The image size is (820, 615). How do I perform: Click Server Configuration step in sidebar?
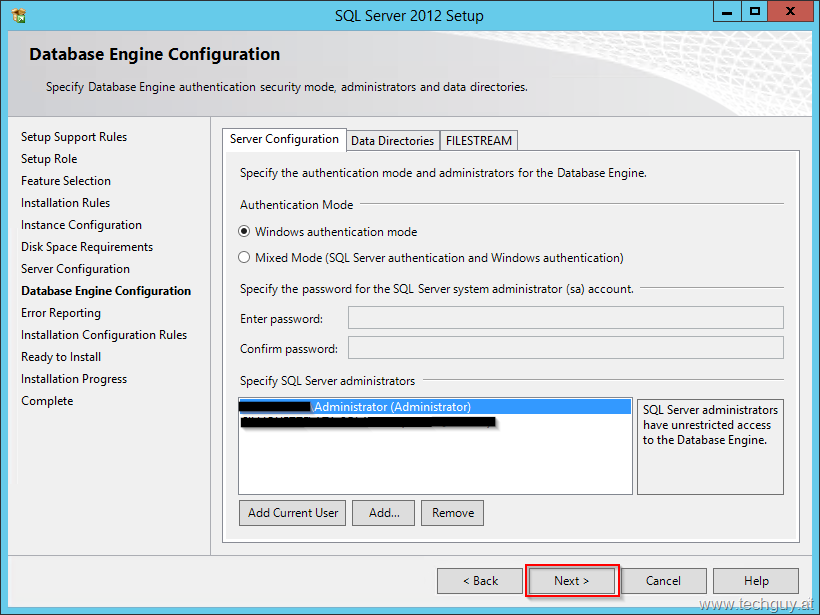75,269
